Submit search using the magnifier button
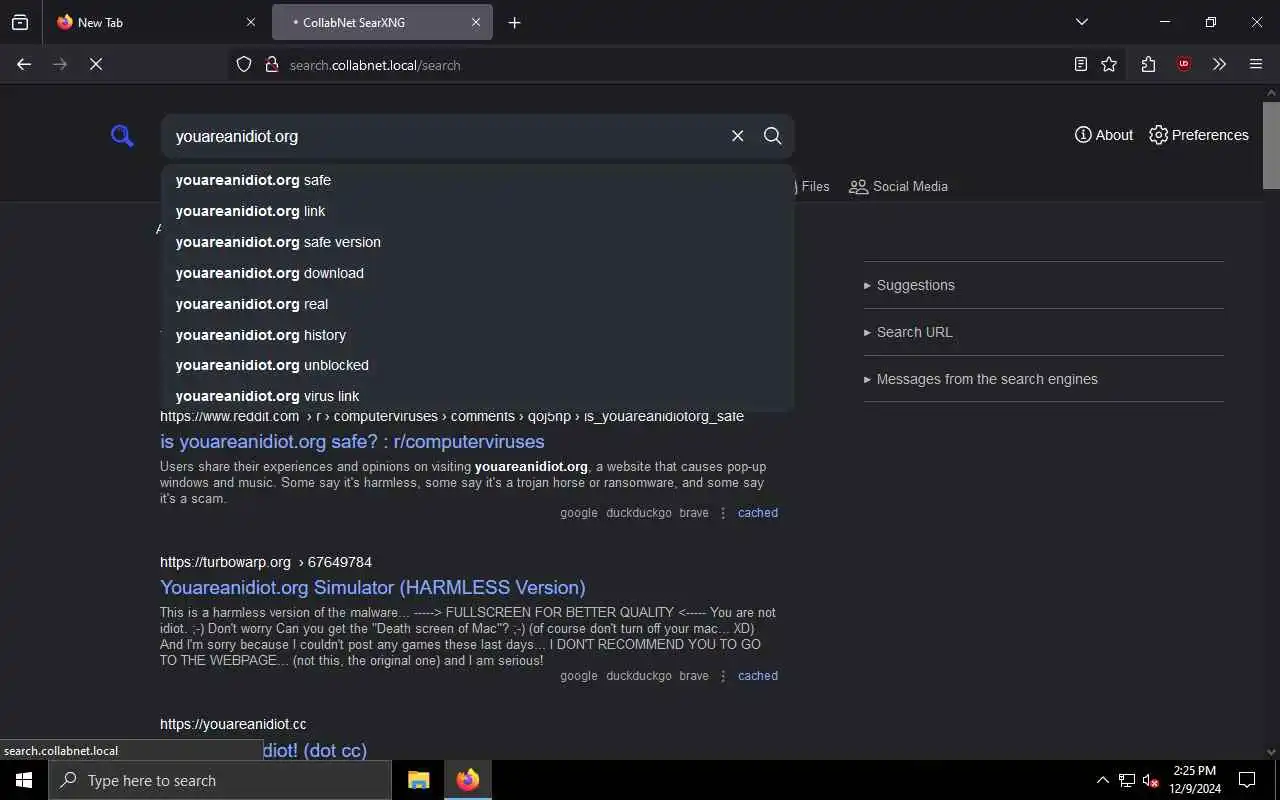 772,136
